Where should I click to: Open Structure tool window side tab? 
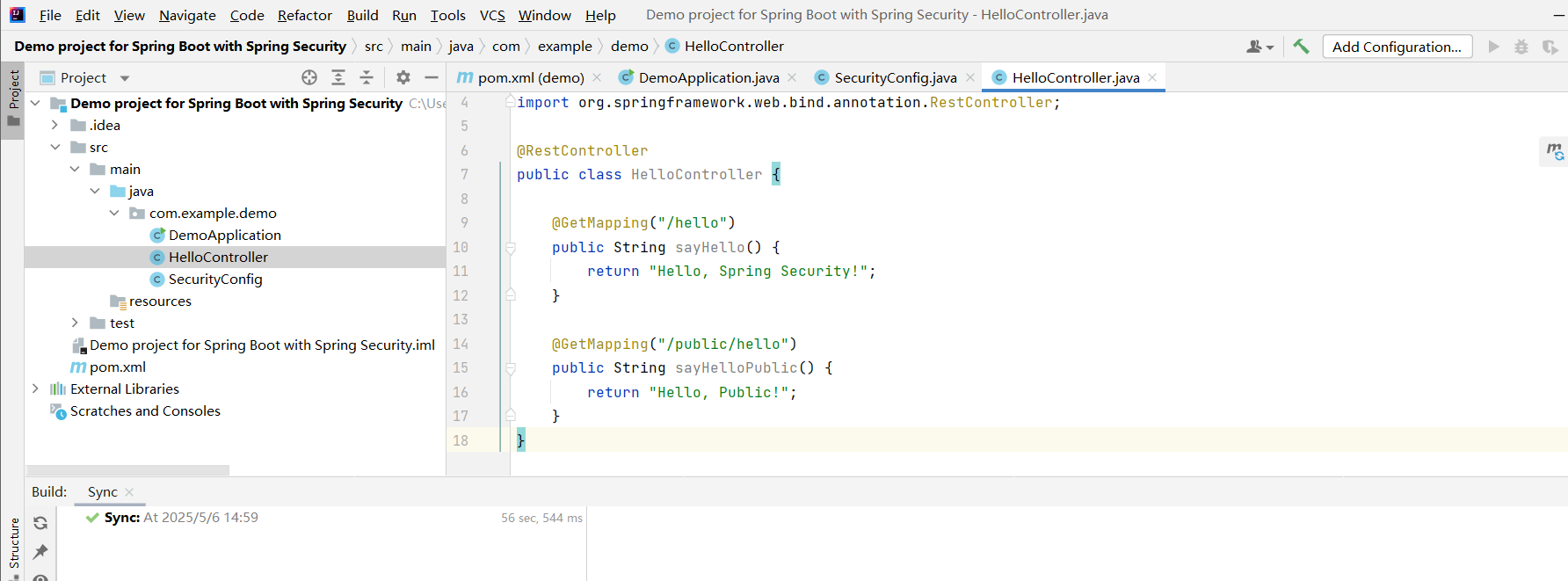[x=13, y=547]
